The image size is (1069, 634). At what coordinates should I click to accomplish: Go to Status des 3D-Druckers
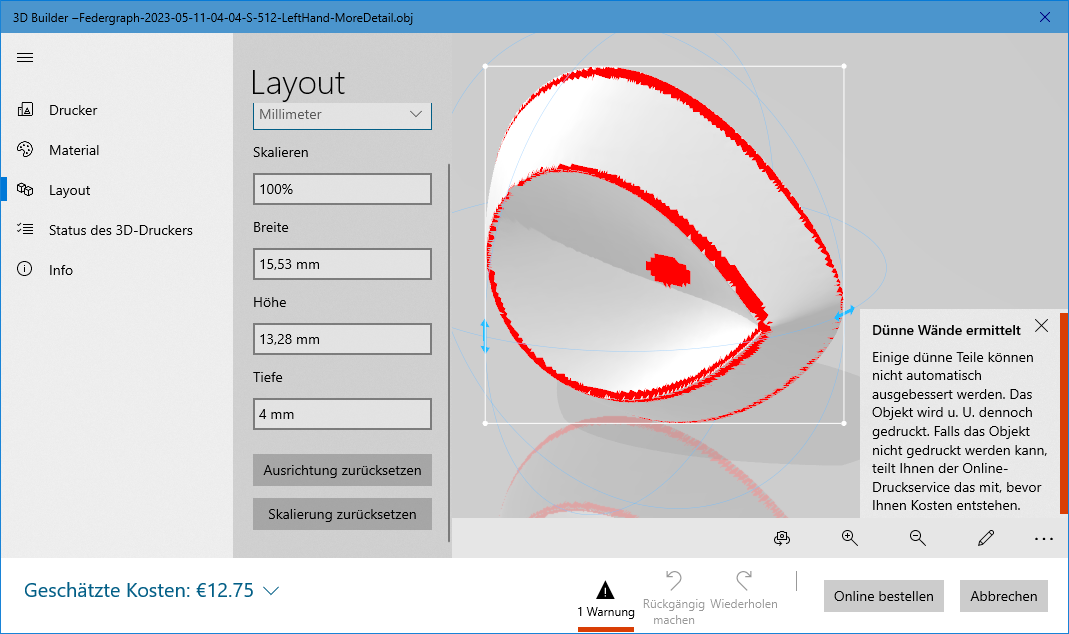120,230
